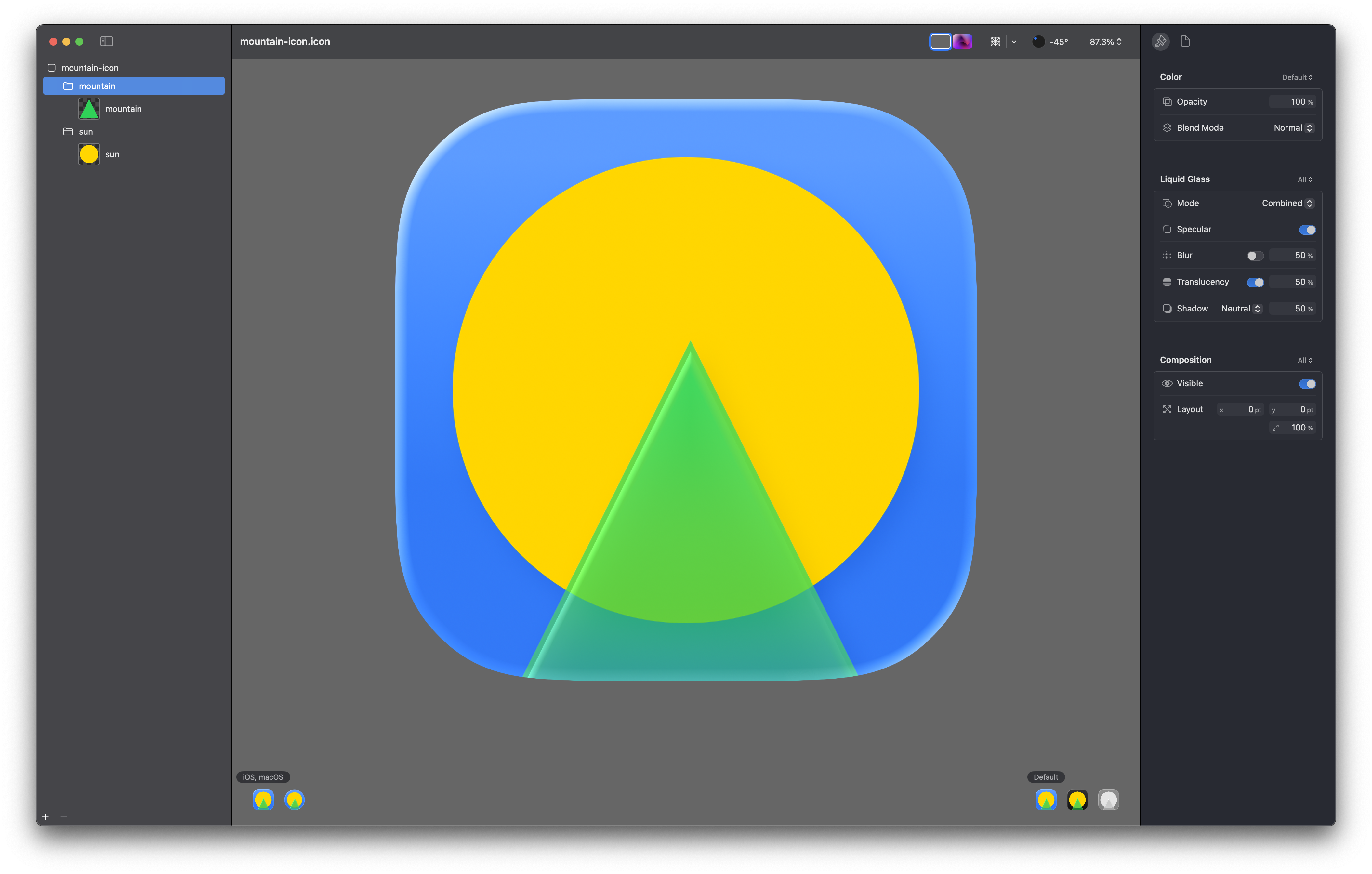The image size is (1372, 874).
Task: Open the Color Default popup
Action: coord(1297,77)
